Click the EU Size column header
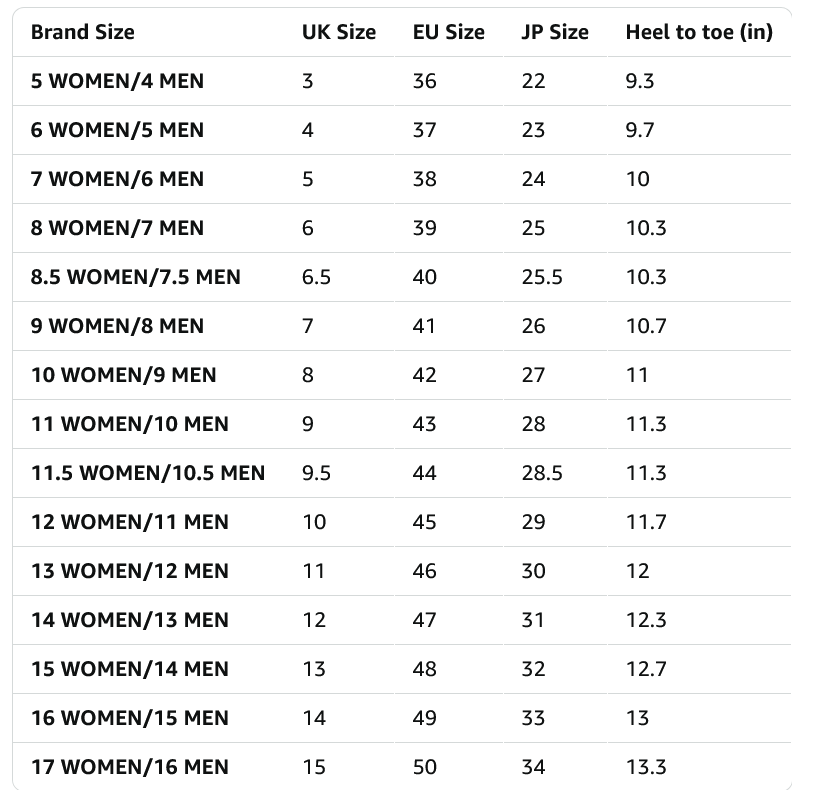 (x=448, y=32)
